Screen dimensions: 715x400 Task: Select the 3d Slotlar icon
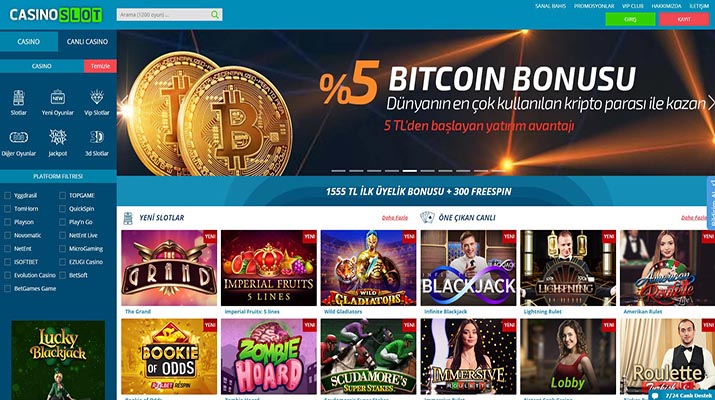tap(97, 137)
